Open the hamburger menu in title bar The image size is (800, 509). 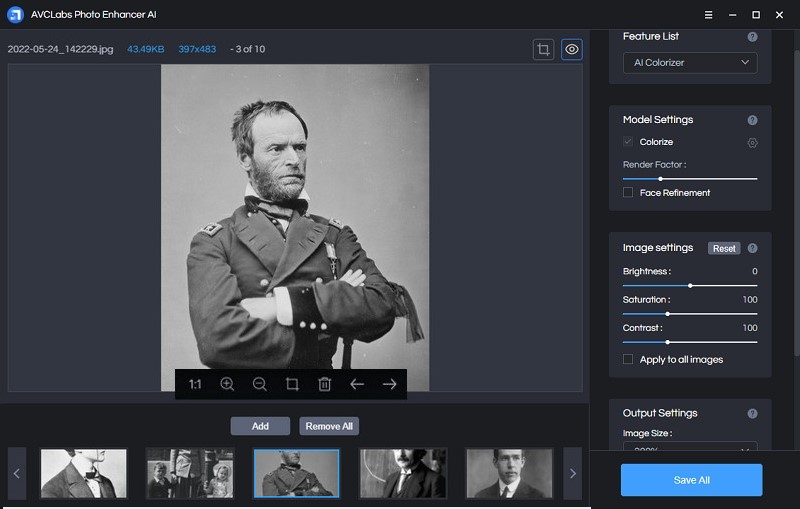[708, 15]
